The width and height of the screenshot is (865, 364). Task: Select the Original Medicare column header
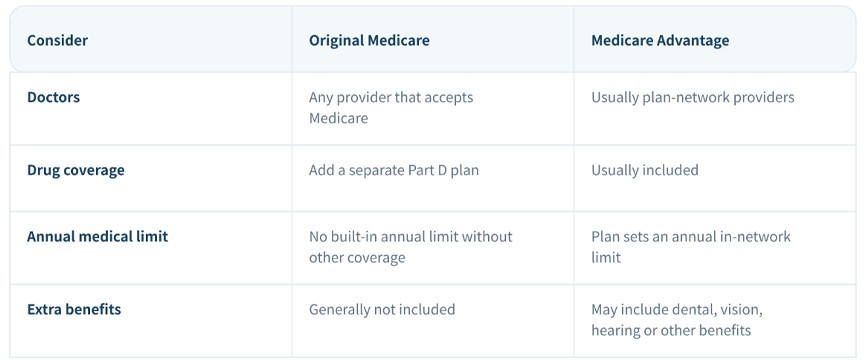point(369,40)
